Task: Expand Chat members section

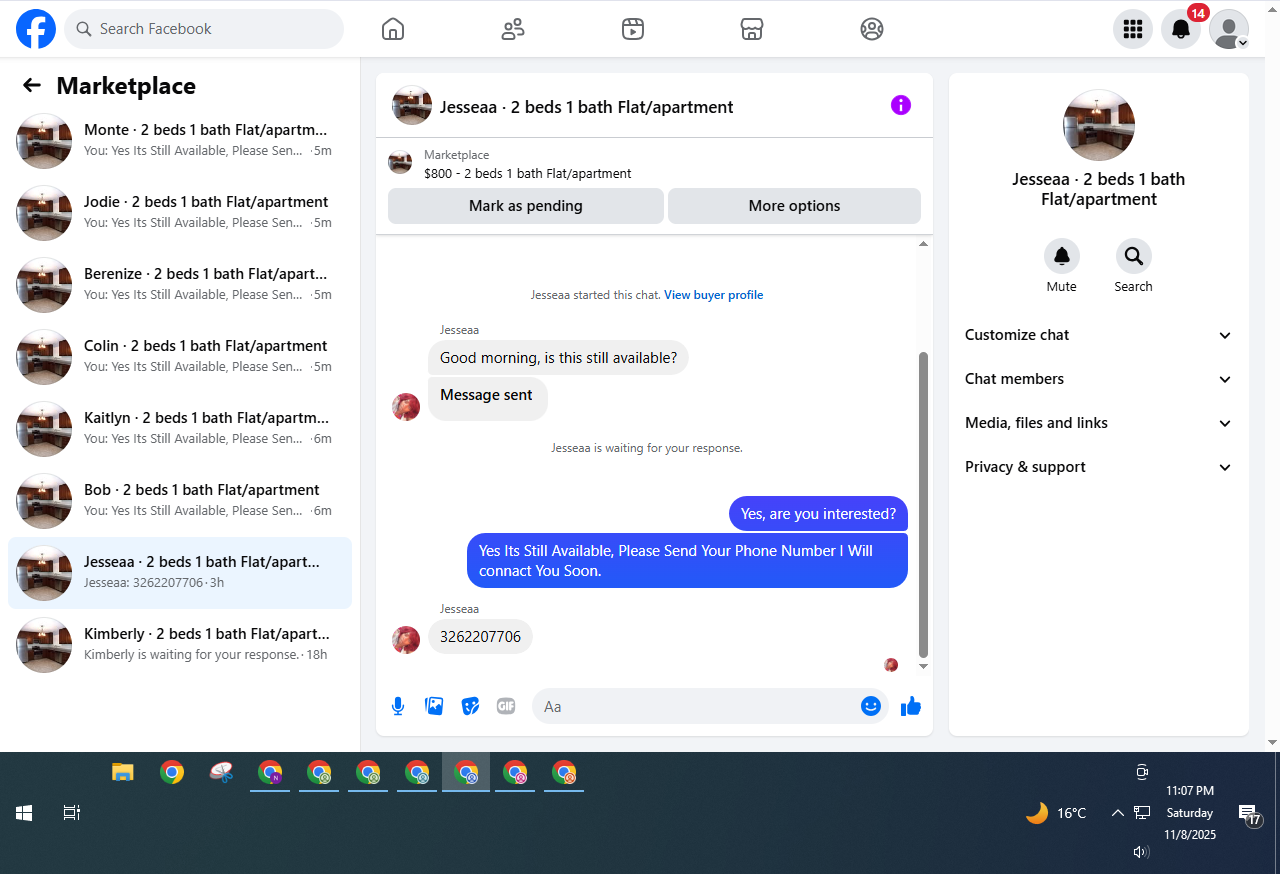Action: pos(1098,379)
